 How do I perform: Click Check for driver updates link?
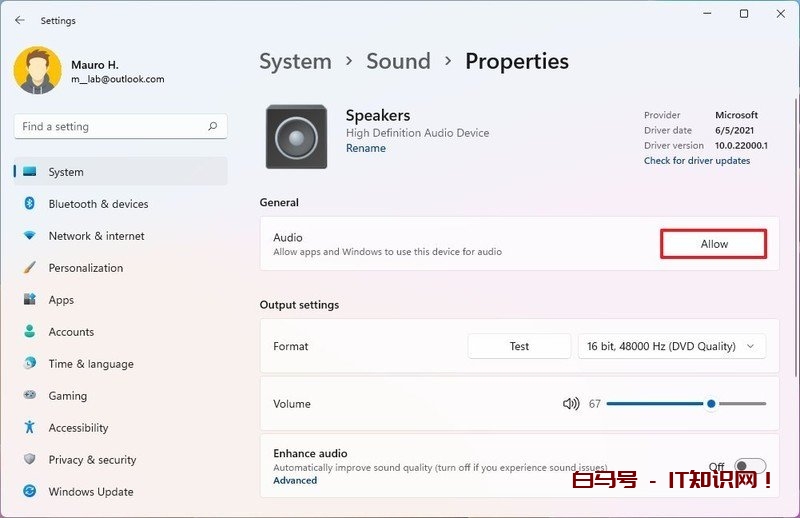696,161
